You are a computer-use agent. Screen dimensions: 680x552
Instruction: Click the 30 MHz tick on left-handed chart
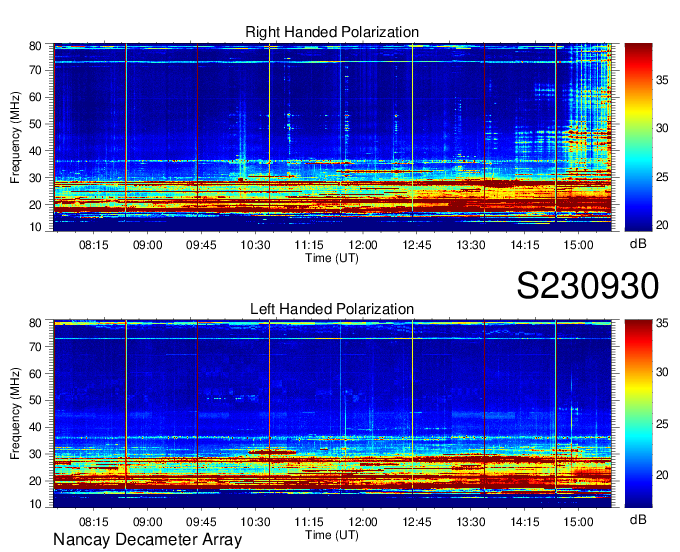[35, 454]
